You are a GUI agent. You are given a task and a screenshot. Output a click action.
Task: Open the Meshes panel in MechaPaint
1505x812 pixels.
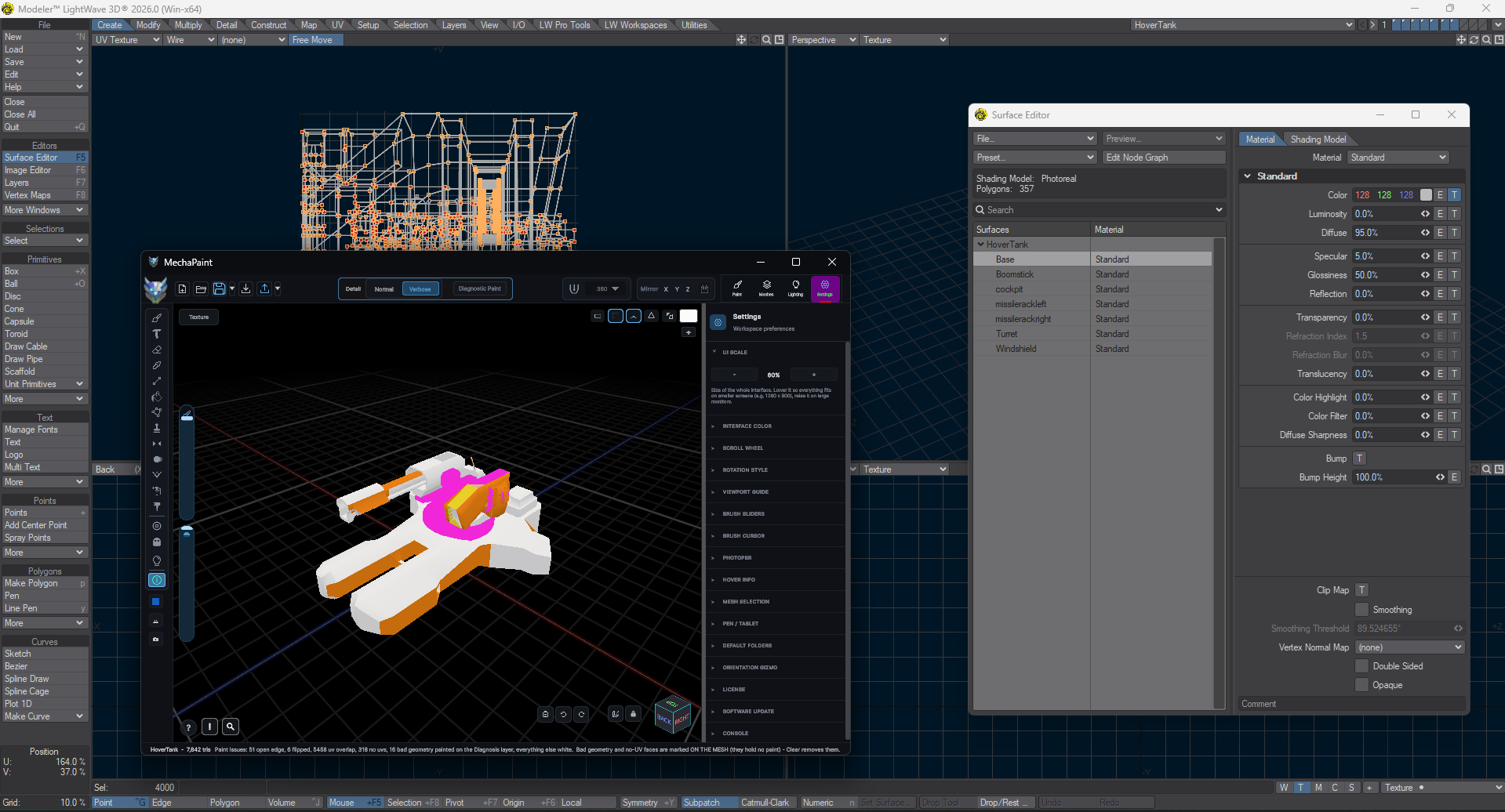(x=766, y=288)
